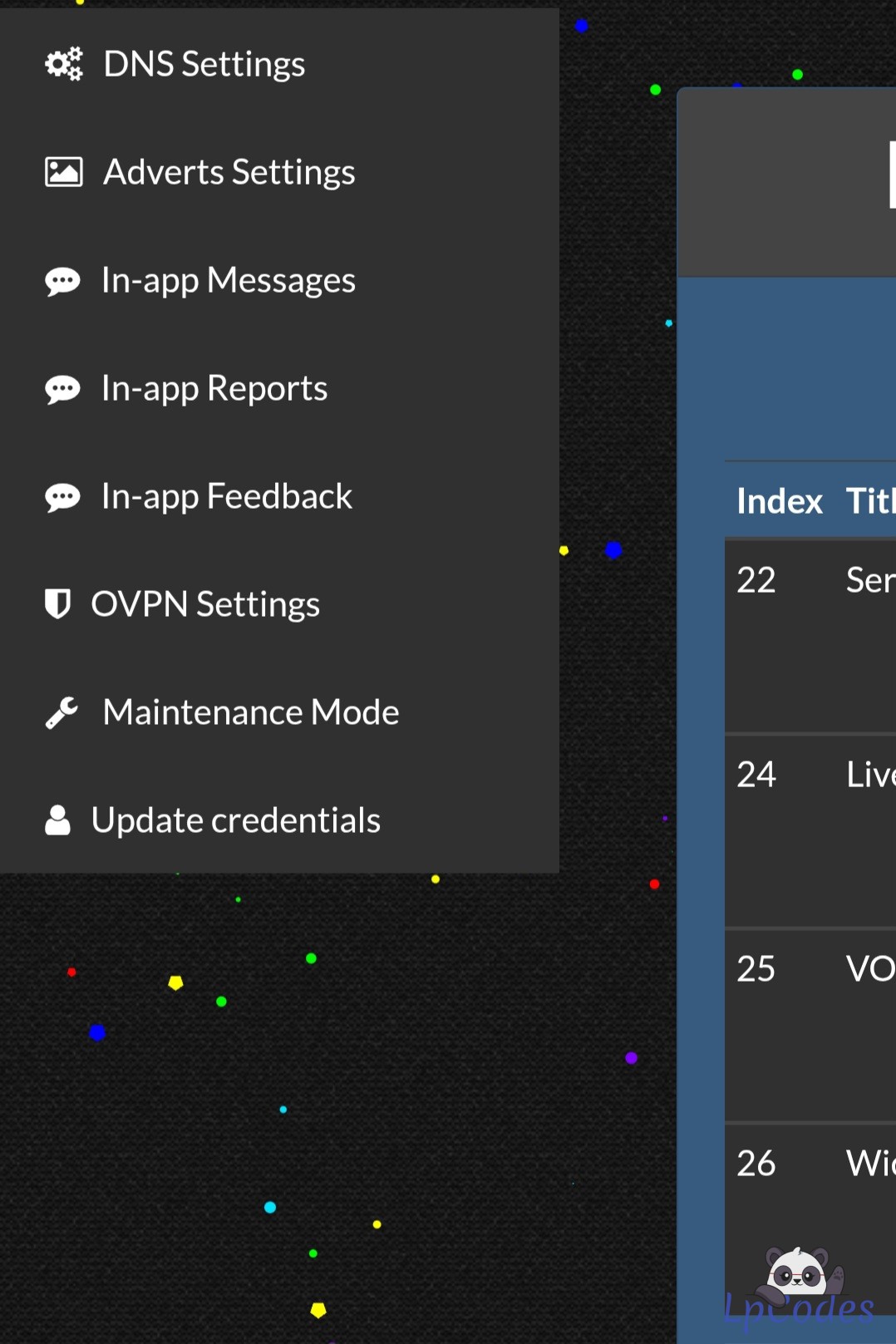Go to In-app Reports
This screenshot has width=896, height=1344.
(x=279, y=388)
